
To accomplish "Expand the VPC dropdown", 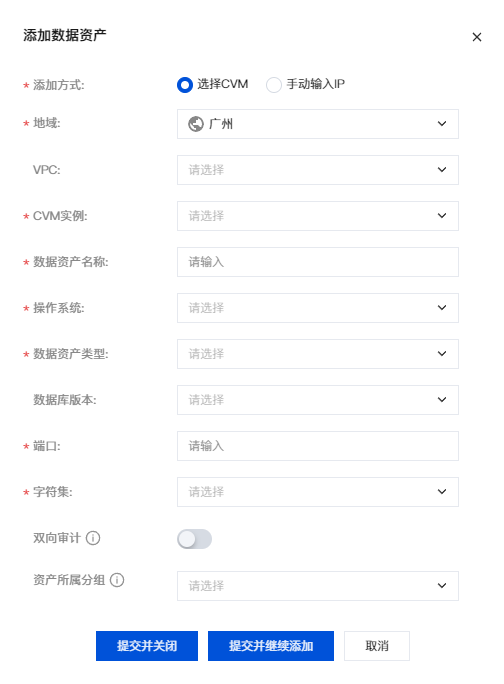I will [318, 170].
